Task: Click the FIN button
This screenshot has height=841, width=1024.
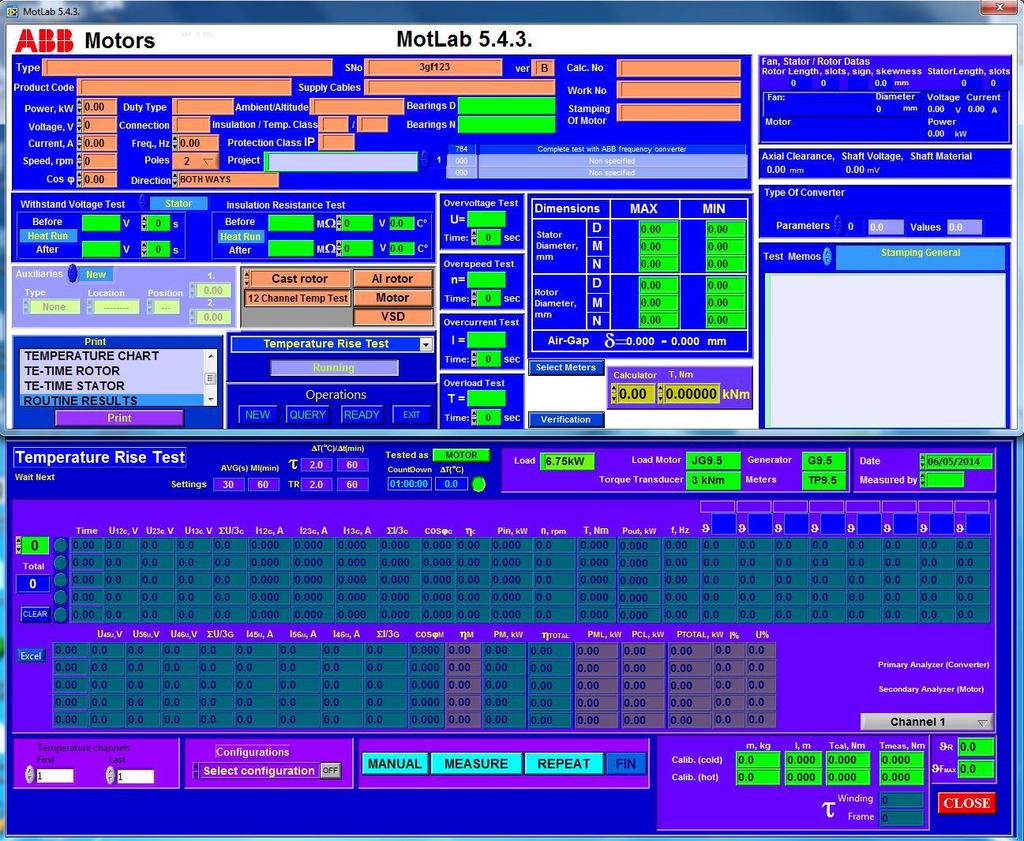Action: click(x=626, y=763)
